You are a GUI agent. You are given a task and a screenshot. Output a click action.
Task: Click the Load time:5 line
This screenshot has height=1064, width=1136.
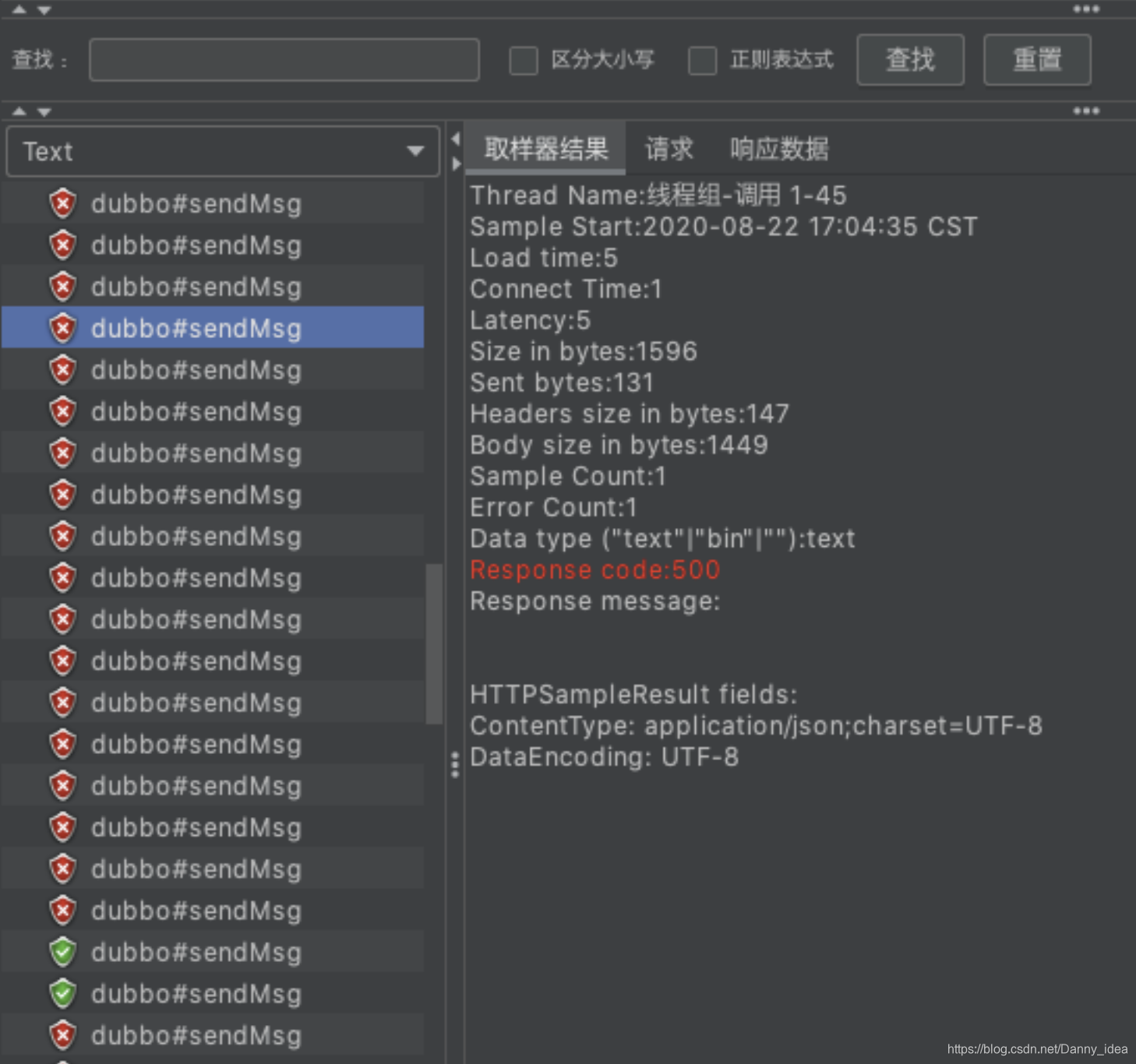click(x=544, y=258)
